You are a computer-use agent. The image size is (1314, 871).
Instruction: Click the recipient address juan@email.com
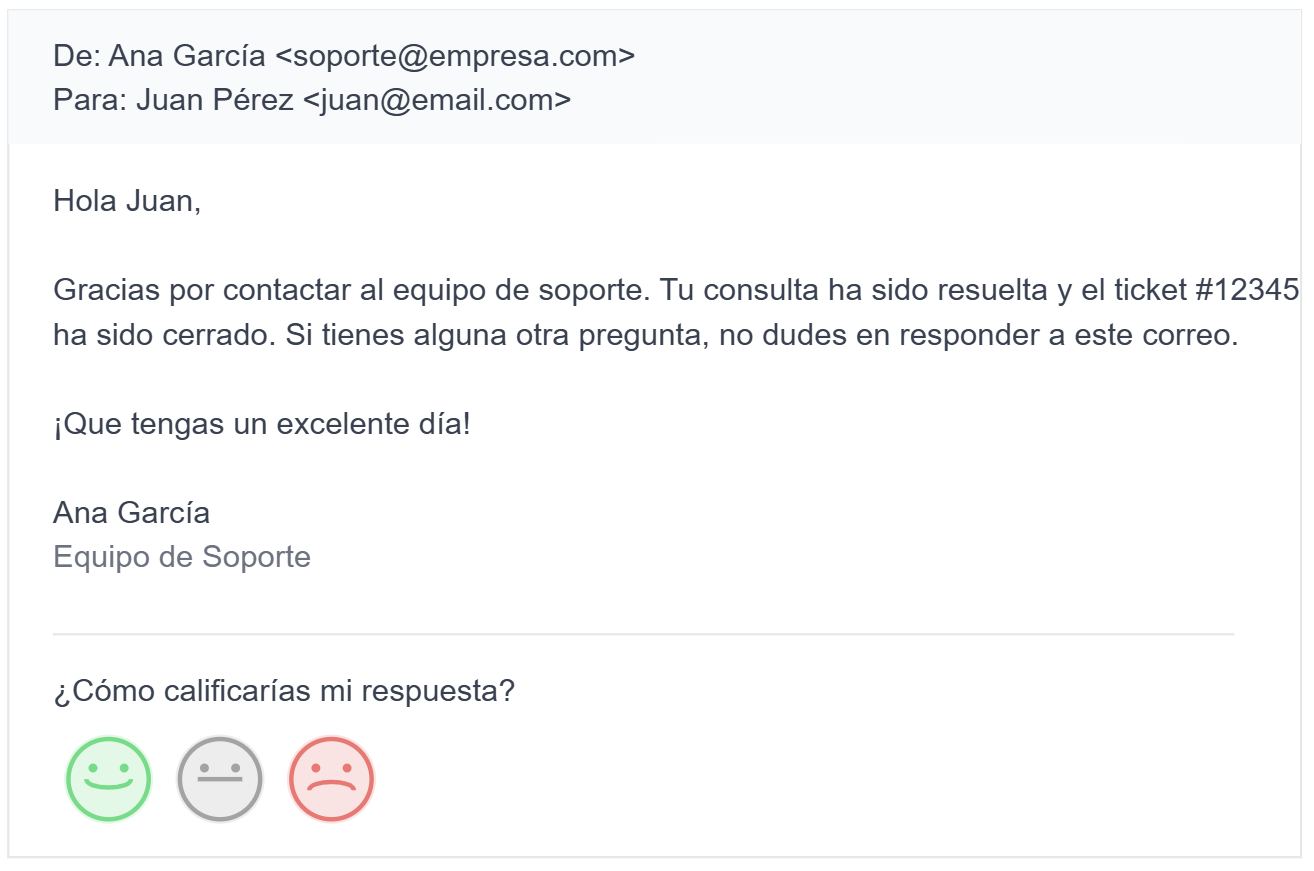pos(437,100)
